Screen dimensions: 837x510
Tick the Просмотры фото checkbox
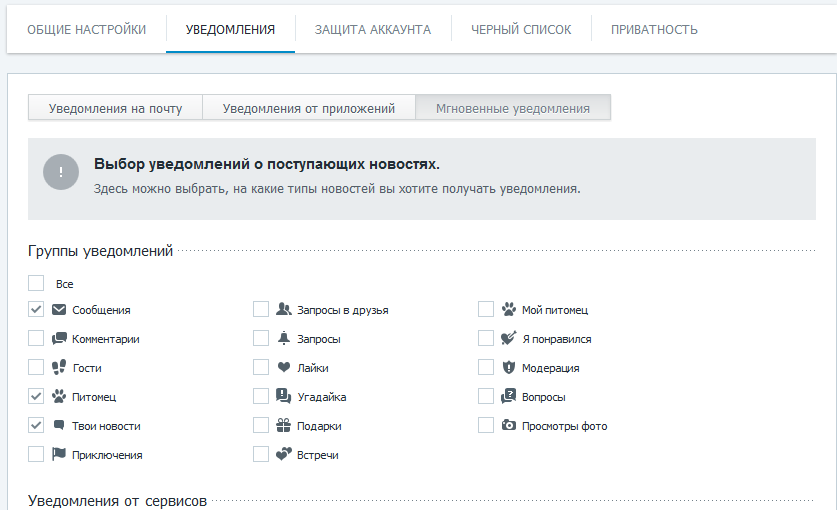pyautogui.click(x=486, y=425)
